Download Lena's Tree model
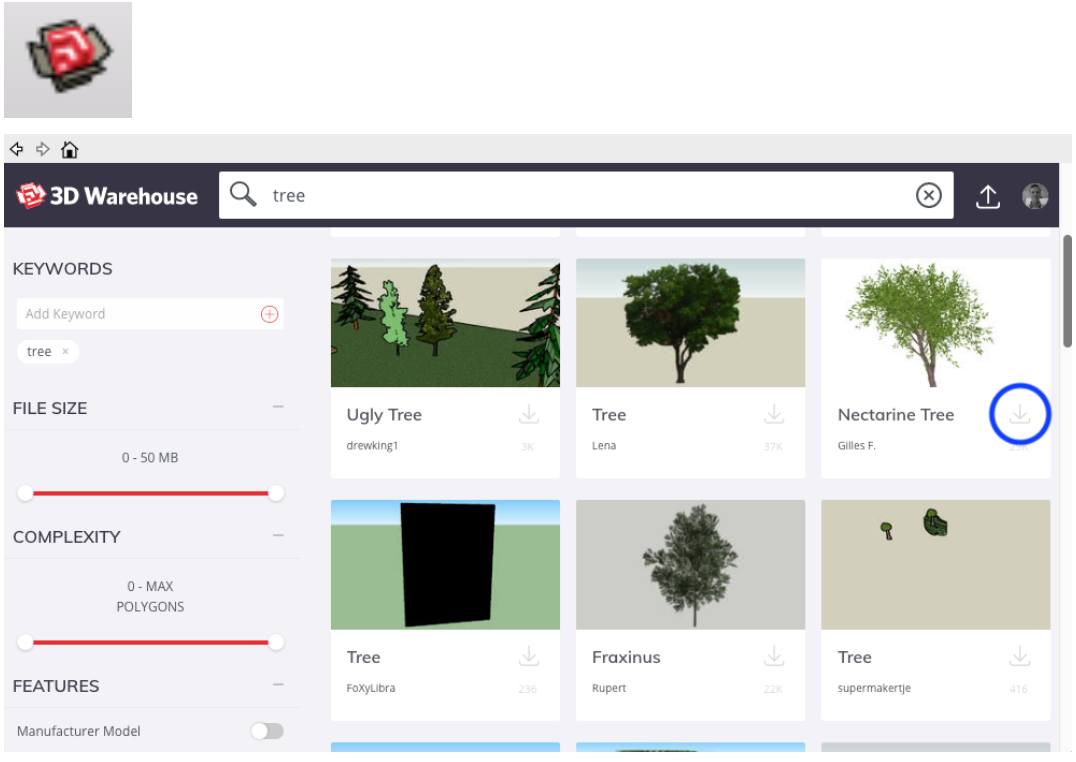Screen dimensions: 1076x762 click(x=774, y=415)
